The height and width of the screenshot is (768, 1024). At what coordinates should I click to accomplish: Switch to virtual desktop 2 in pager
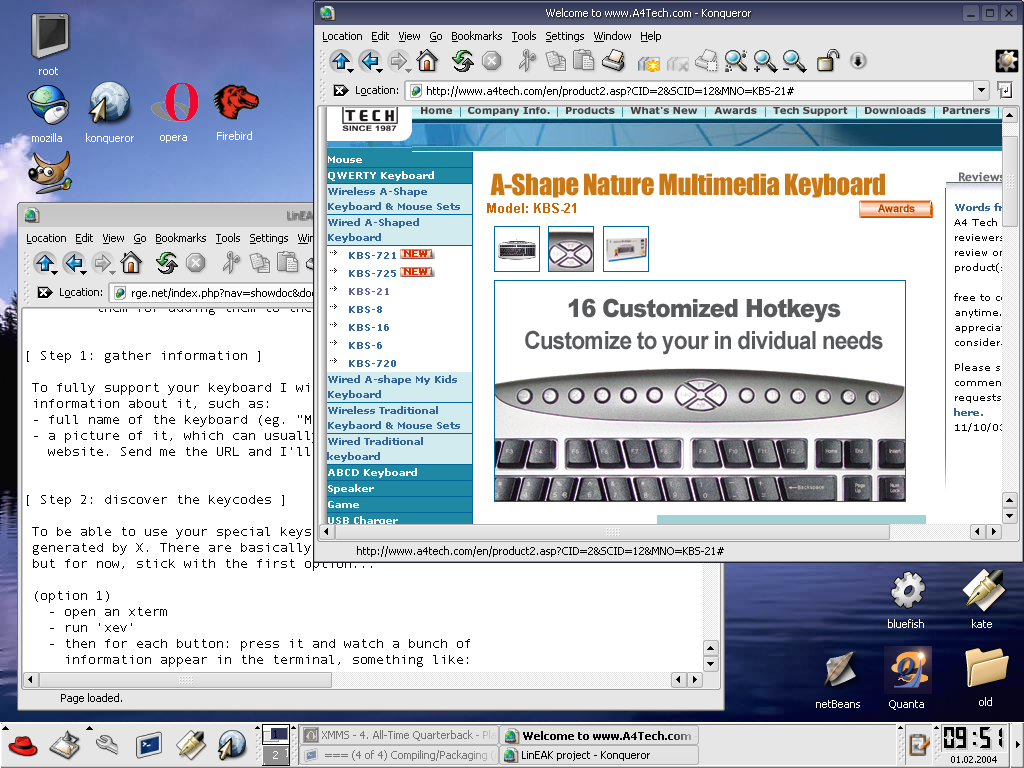pyautogui.click(x=276, y=755)
